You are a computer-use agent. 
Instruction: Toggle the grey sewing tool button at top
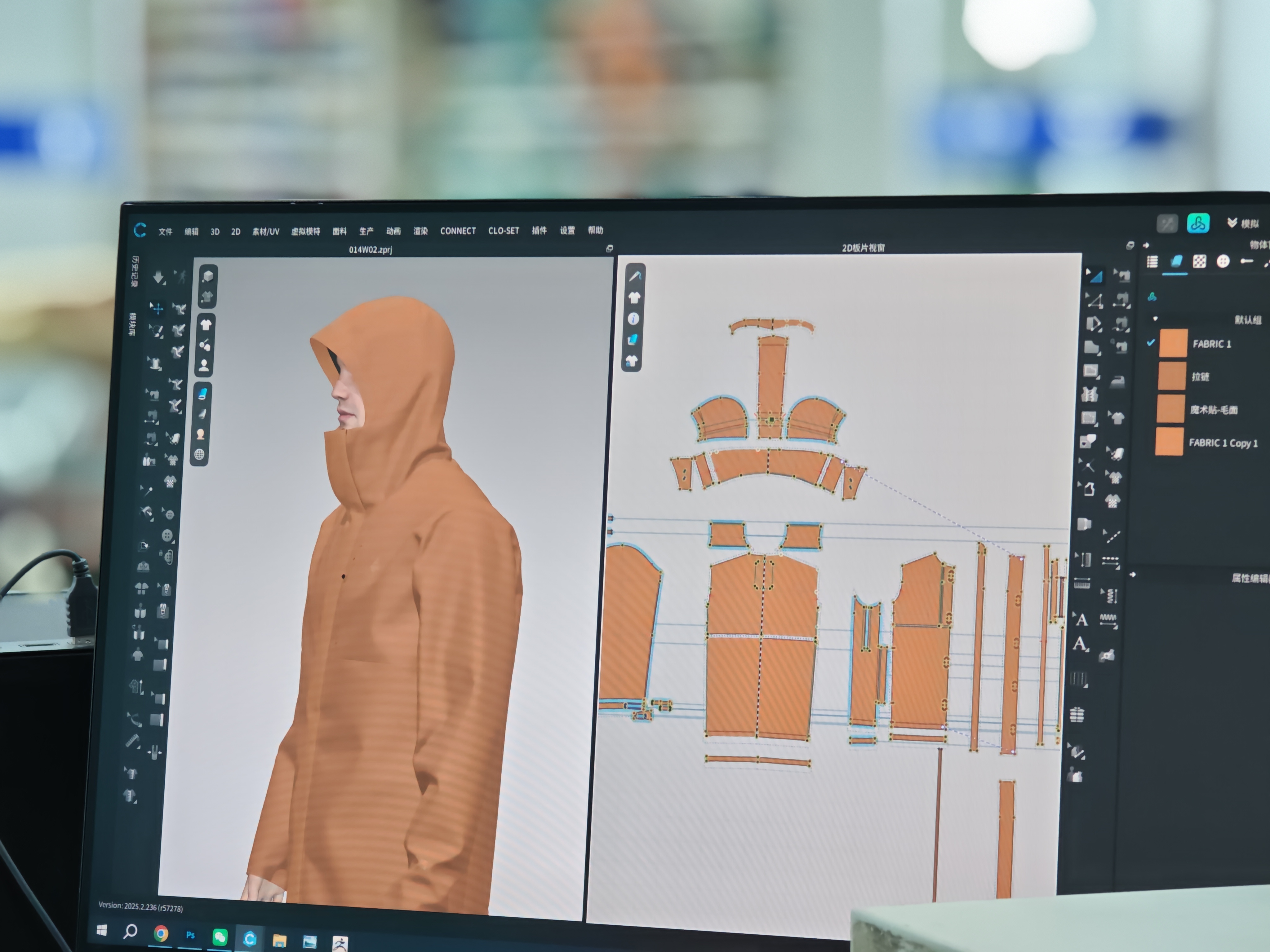tap(1167, 223)
